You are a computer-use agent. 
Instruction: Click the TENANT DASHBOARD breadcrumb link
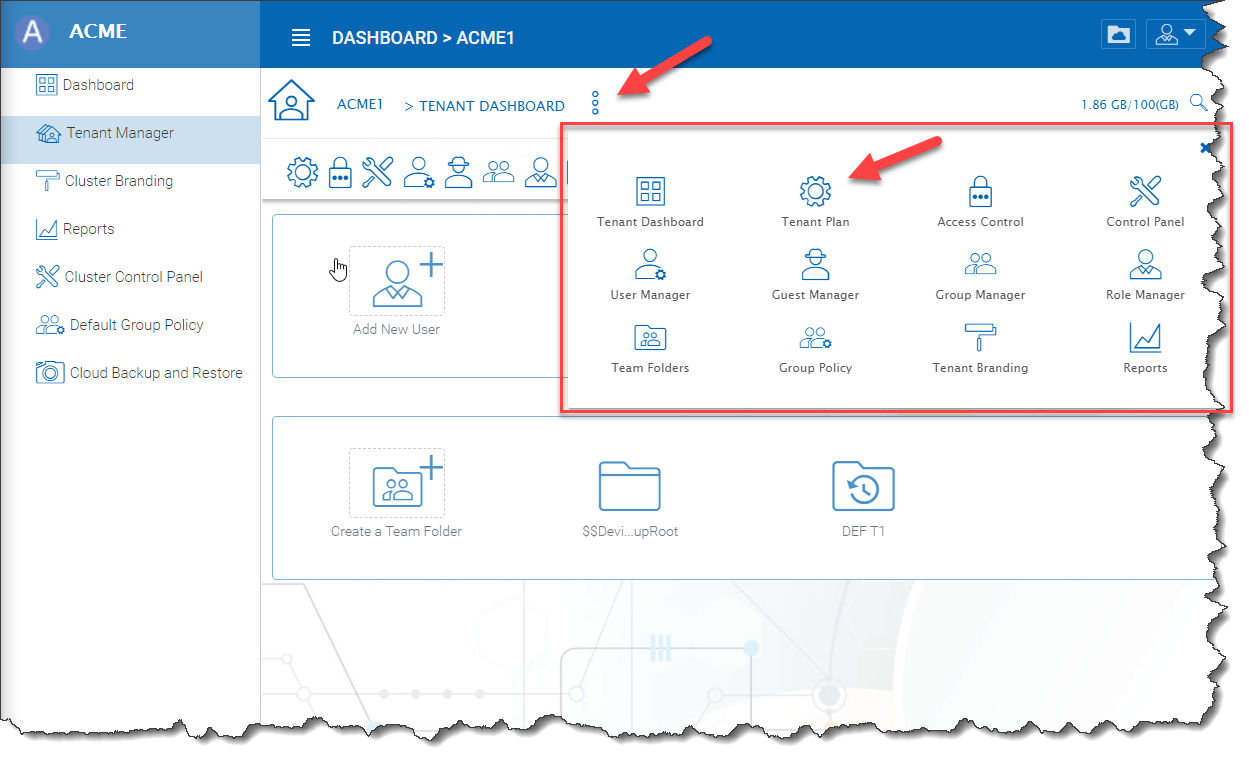(x=491, y=106)
